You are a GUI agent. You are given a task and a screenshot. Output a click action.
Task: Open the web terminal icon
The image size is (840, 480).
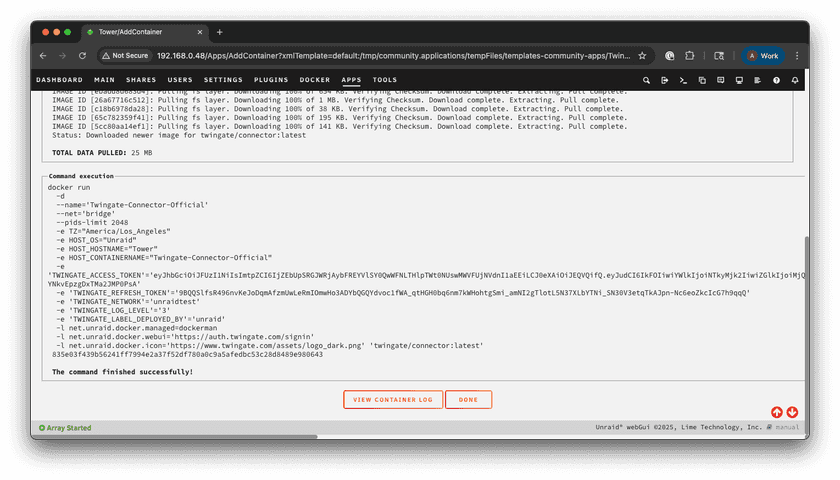(x=683, y=80)
